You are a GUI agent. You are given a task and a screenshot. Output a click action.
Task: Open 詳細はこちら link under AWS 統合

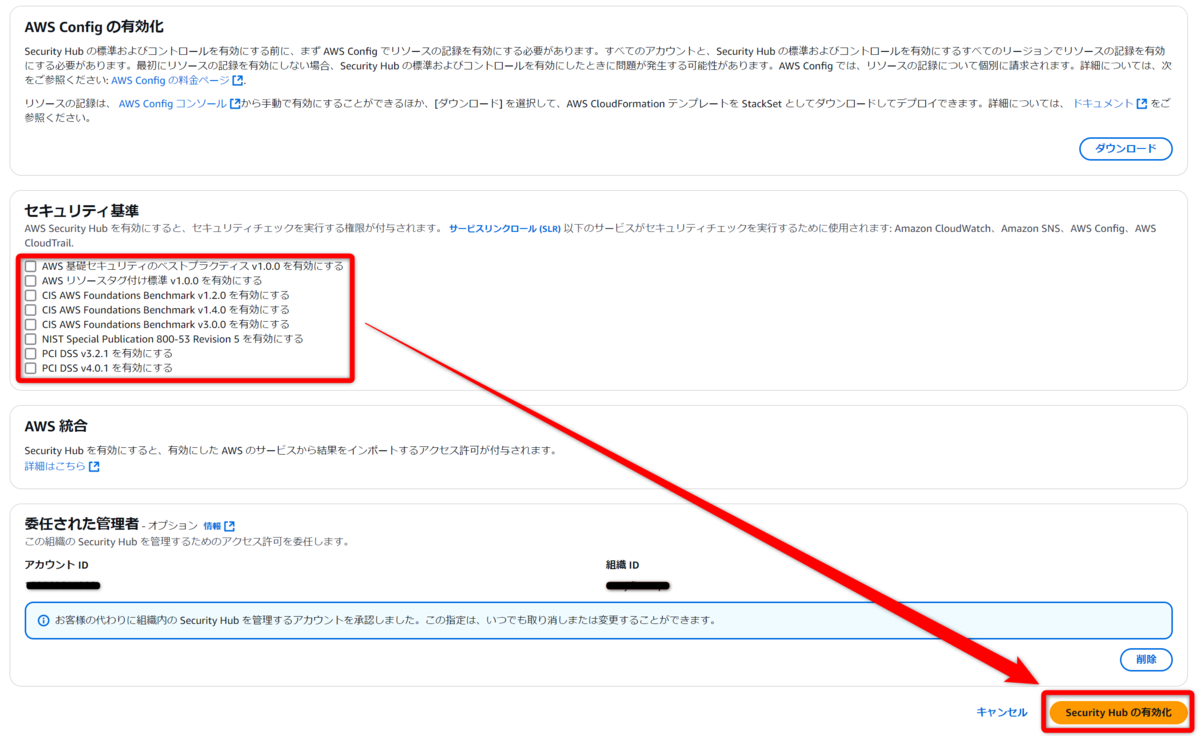click(x=55, y=467)
